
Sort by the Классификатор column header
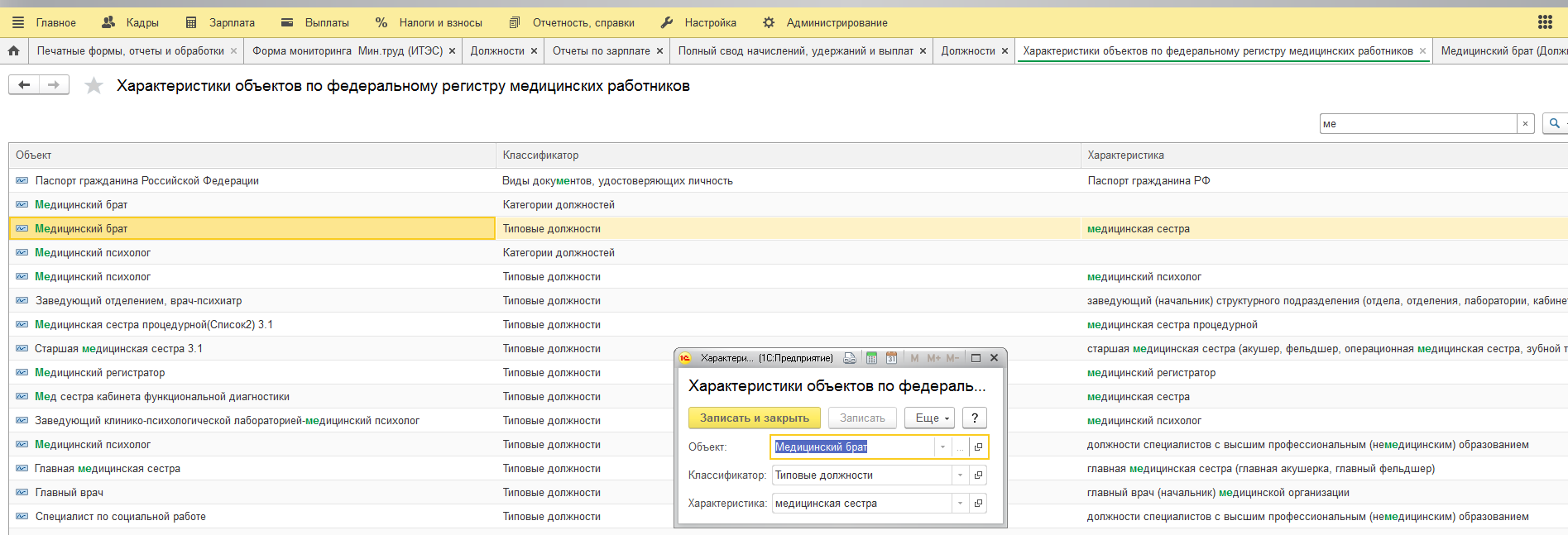pos(788,155)
